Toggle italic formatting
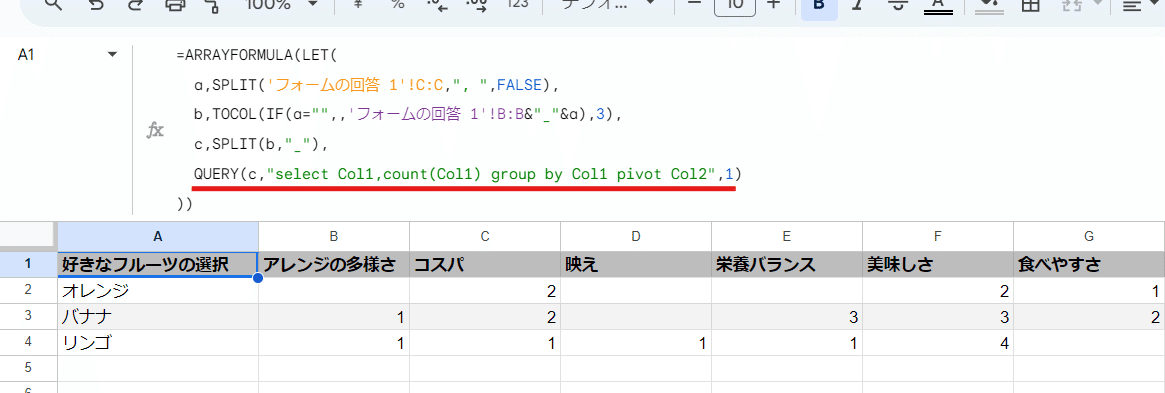 tap(857, 4)
